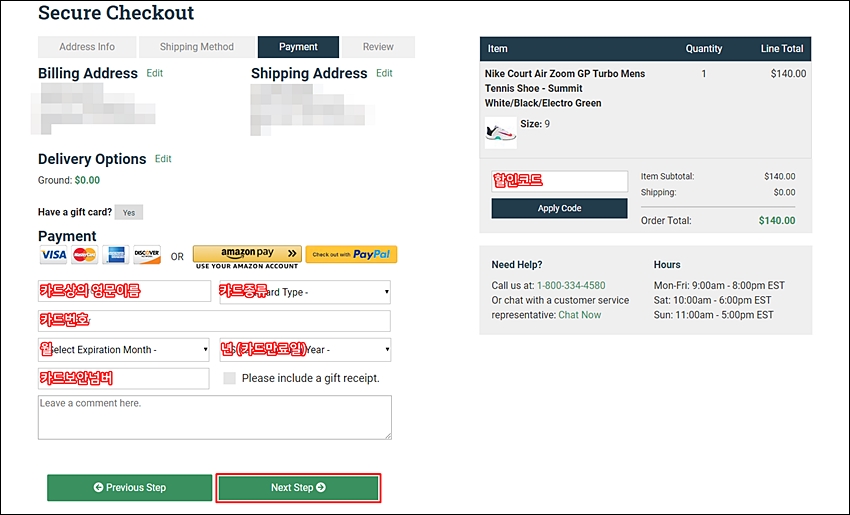Open the Expiration Year dropdown
Viewport: 850px width, 515px height.
305,350
